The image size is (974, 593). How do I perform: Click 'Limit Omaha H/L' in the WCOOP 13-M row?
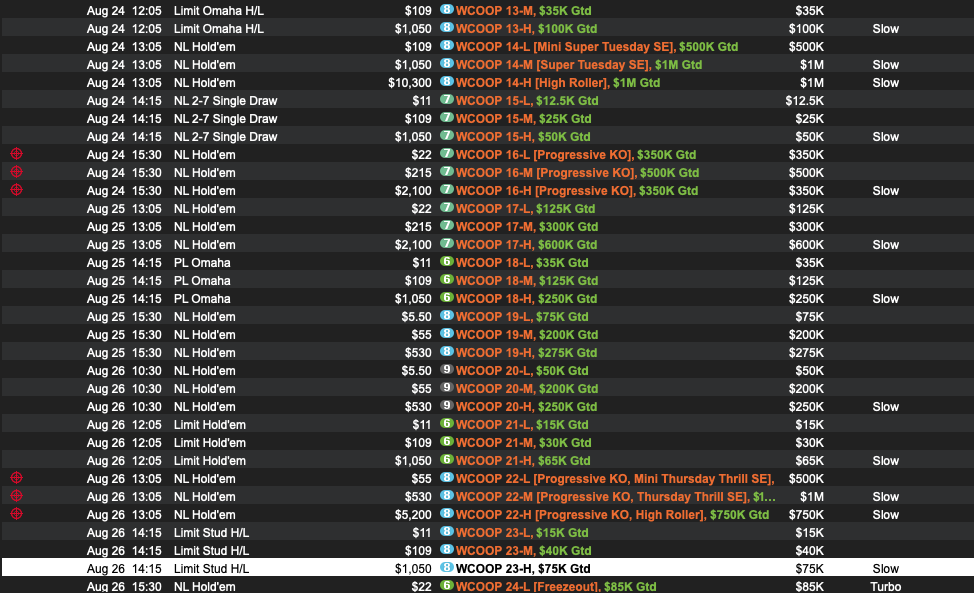click(x=219, y=11)
